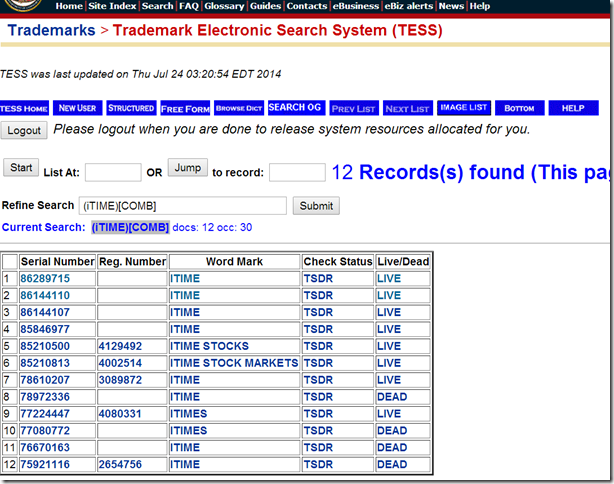
Task: Click the New User button
Action: (x=78, y=108)
